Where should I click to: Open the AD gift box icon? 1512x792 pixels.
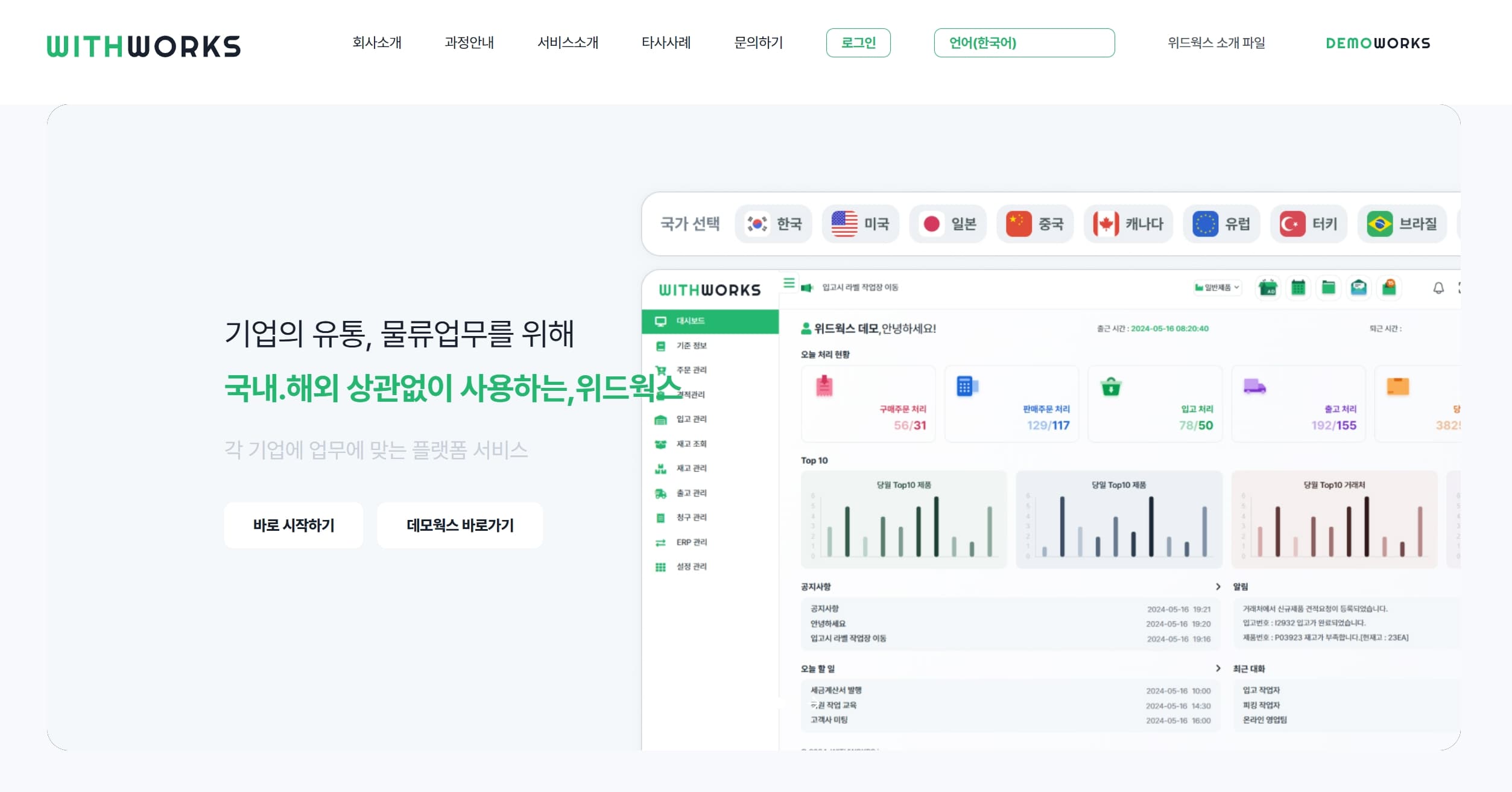(x=1268, y=288)
